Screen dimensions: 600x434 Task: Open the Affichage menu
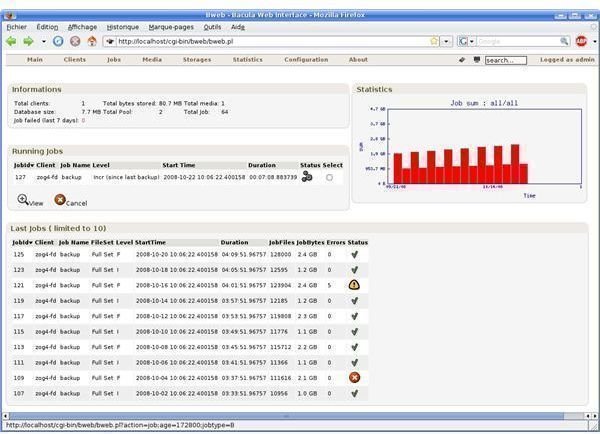[82, 27]
